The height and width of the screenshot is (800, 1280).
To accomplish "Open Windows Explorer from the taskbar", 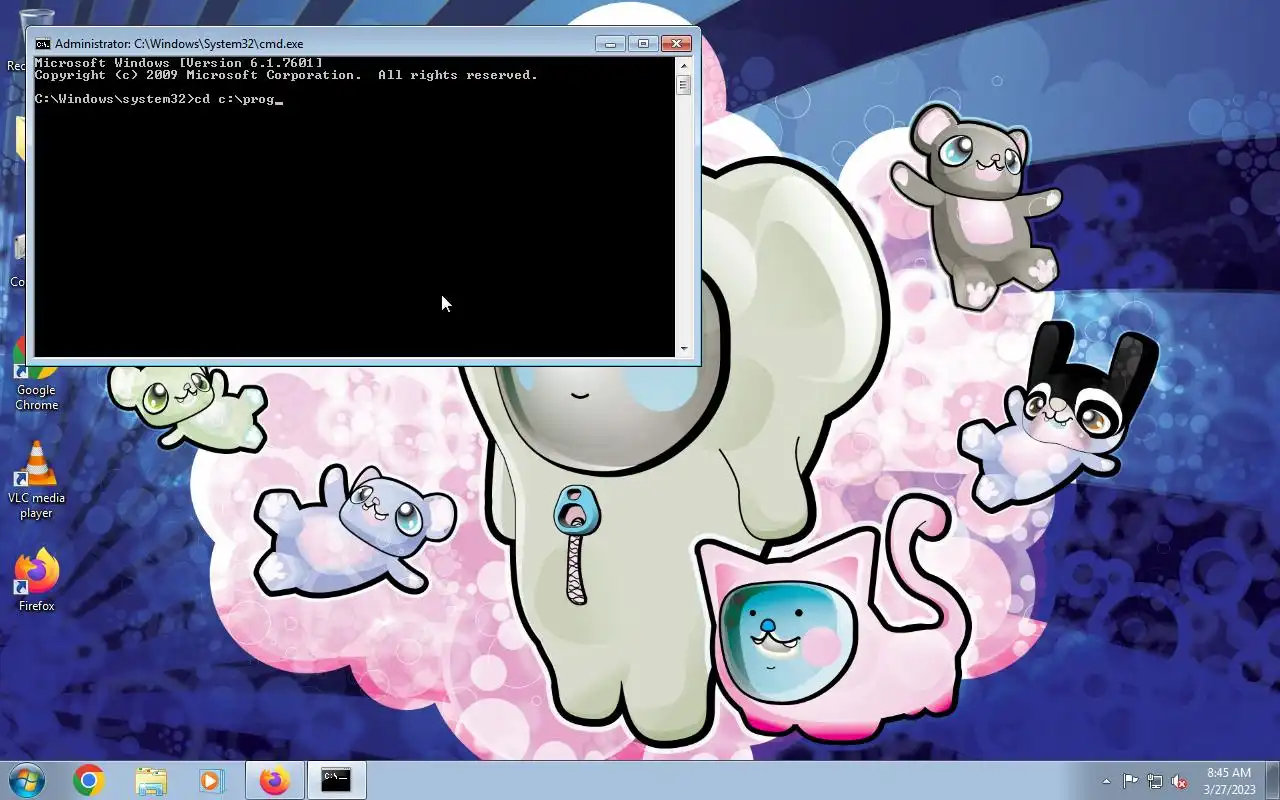I will 151,780.
